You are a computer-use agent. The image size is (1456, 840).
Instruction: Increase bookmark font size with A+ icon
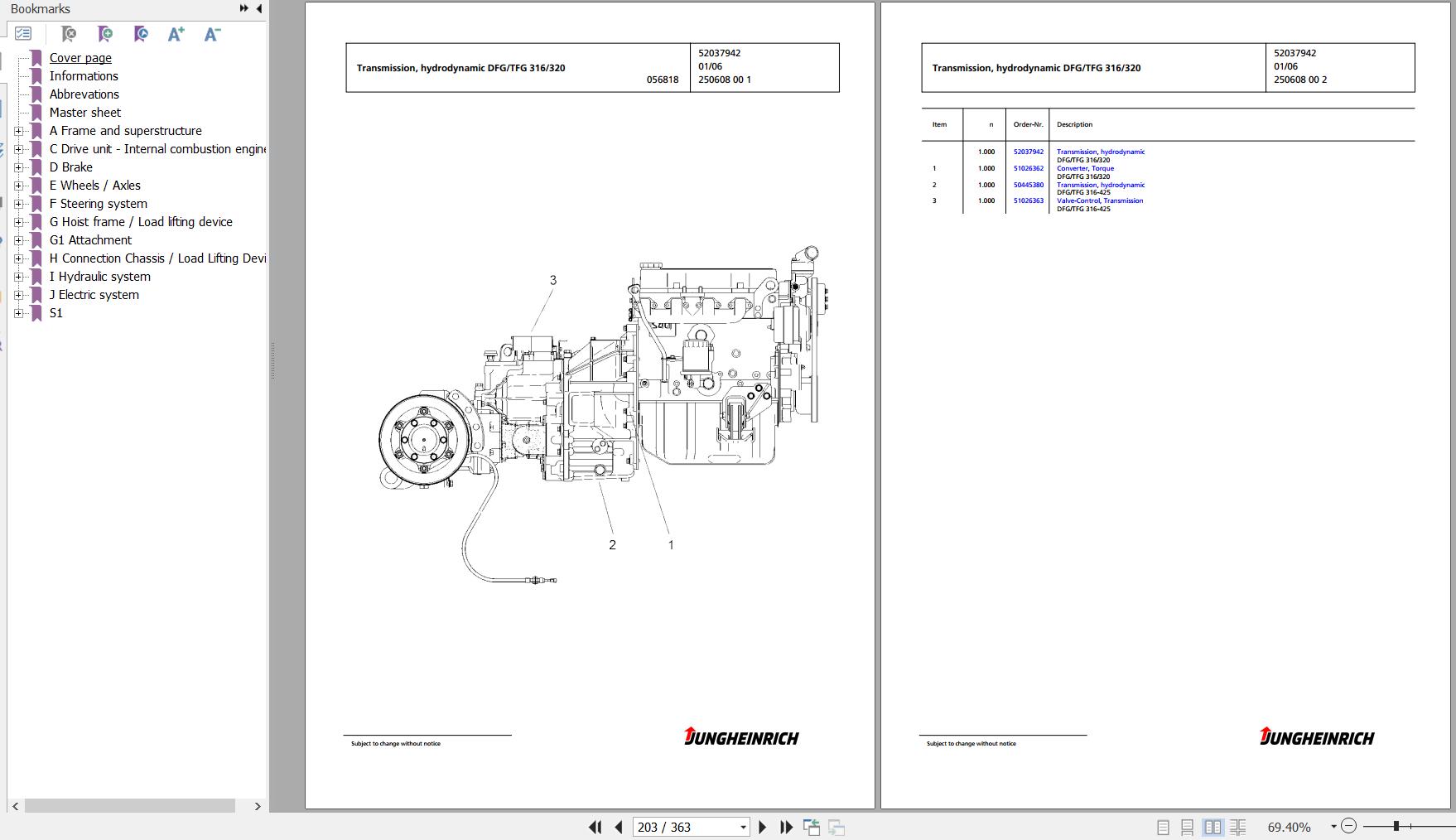[176, 34]
